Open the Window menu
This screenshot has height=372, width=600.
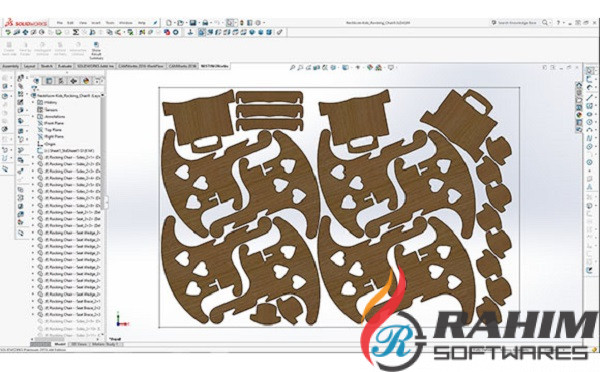[x=126, y=23]
